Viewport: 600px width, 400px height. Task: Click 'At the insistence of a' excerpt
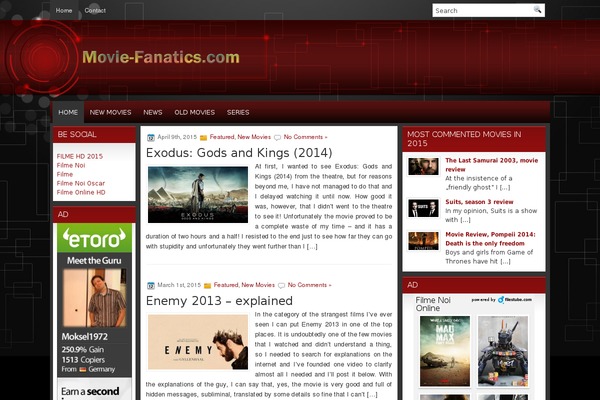[478, 178]
